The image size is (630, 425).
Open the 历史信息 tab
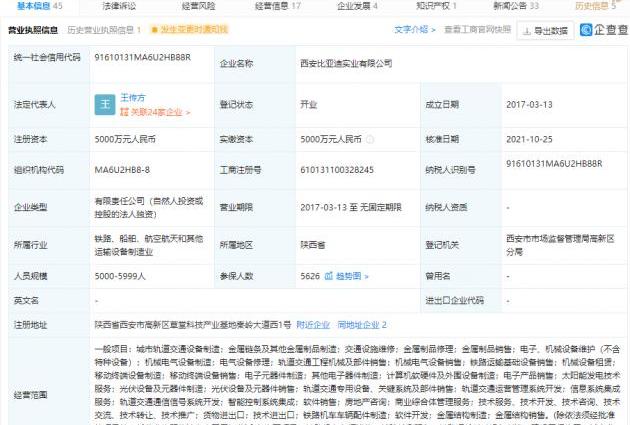point(595,6)
